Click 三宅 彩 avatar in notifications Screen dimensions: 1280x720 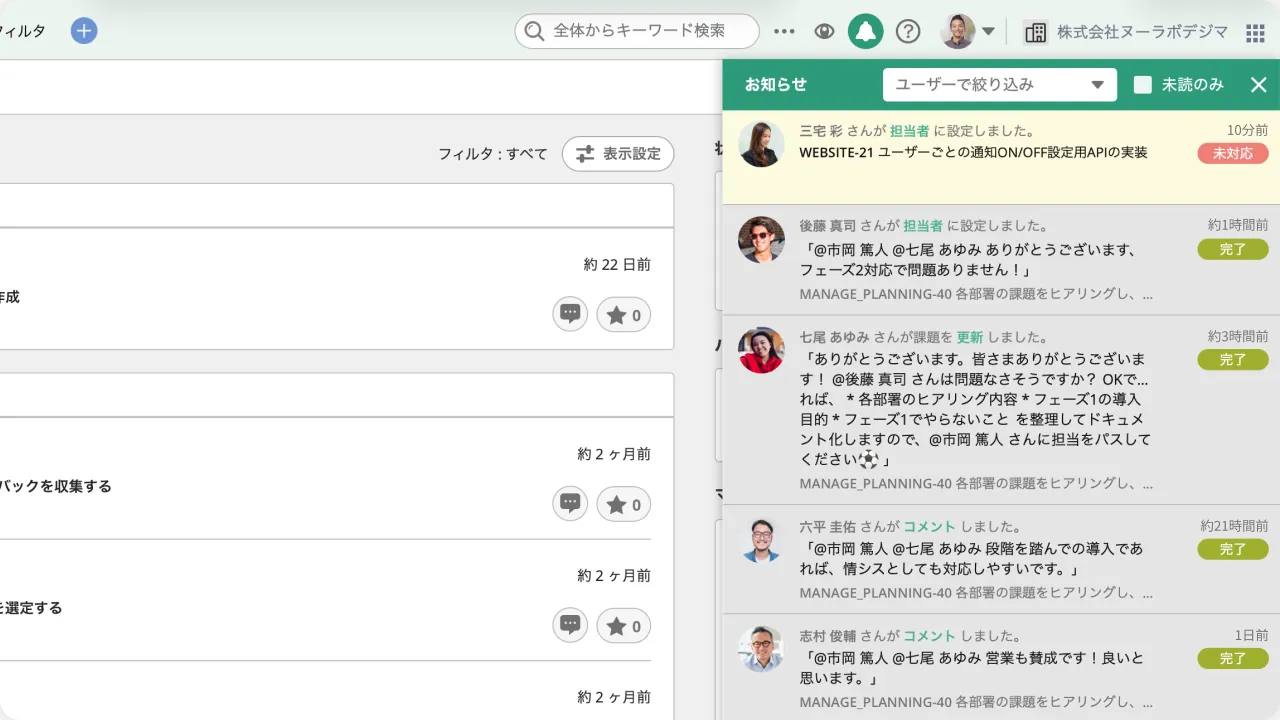(761, 144)
